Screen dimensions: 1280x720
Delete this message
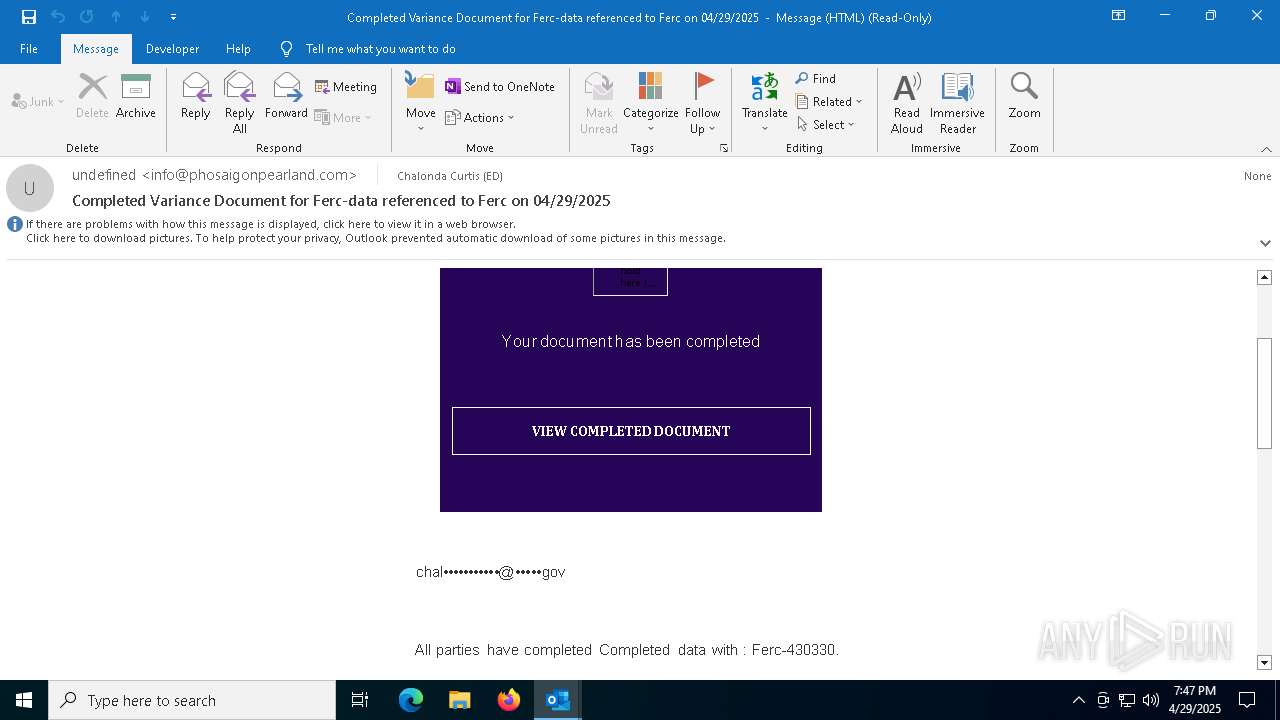(x=92, y=96)
